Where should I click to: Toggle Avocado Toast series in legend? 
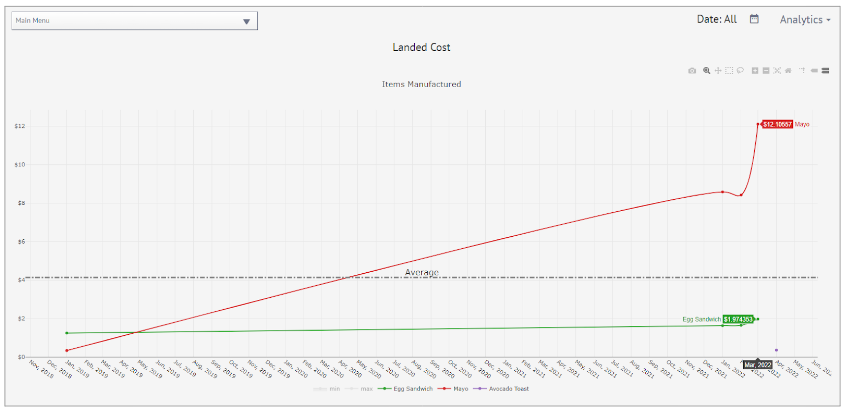503,388
